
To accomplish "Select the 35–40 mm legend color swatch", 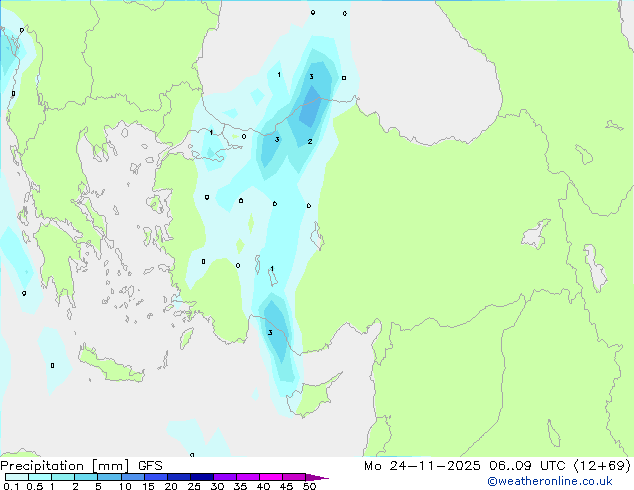I will tap(247, 477).
